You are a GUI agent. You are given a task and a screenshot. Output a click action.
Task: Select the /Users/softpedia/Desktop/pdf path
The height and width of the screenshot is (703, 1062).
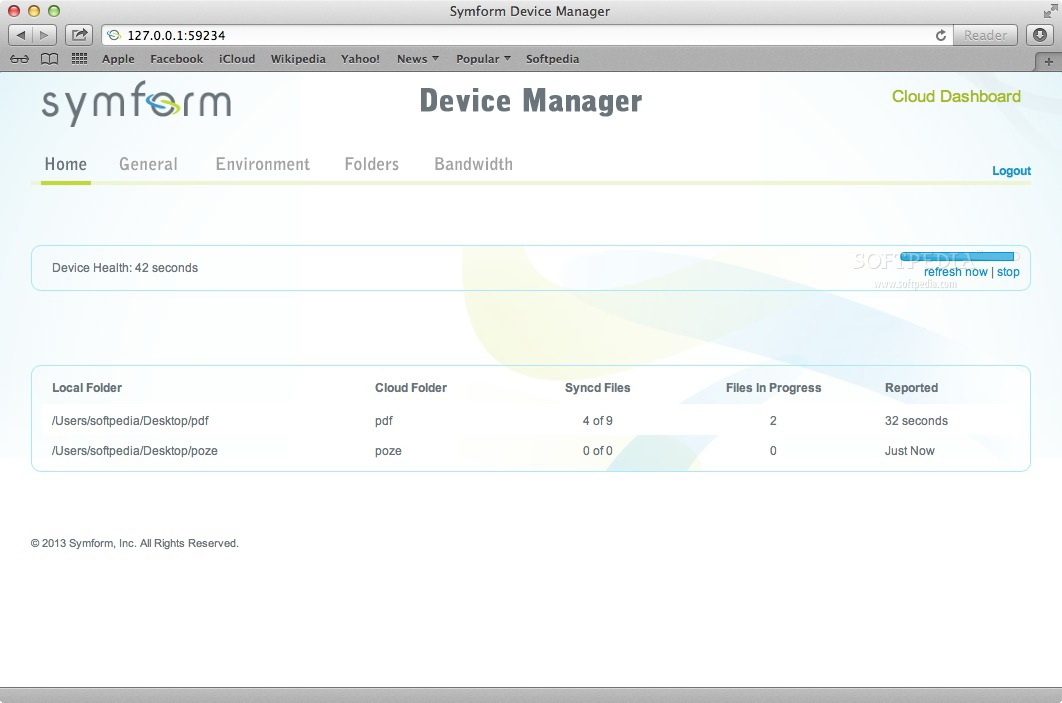[130, 421]
